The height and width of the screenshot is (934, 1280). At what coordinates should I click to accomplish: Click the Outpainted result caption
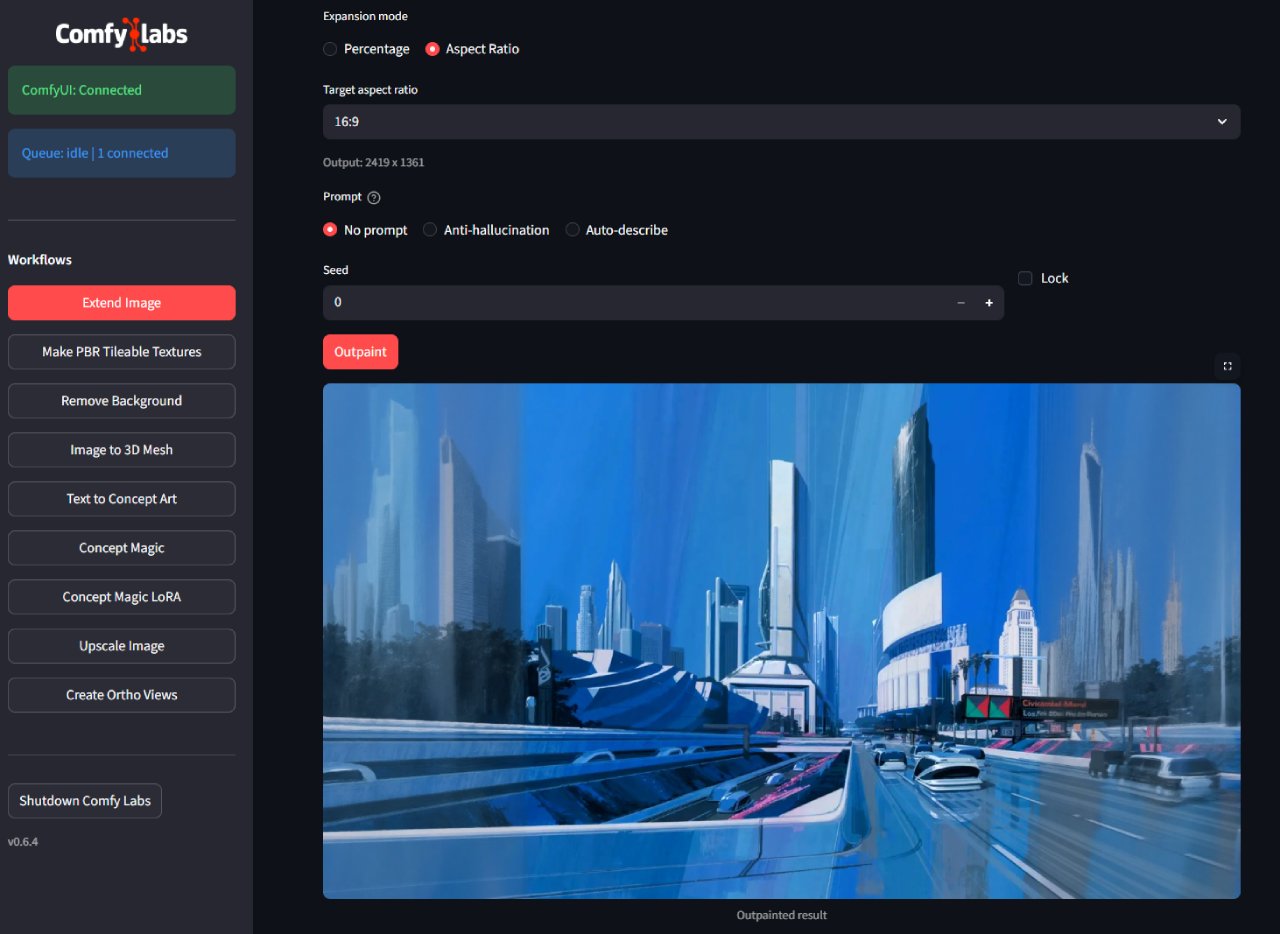pyautogui.click(x=781, y=915)
